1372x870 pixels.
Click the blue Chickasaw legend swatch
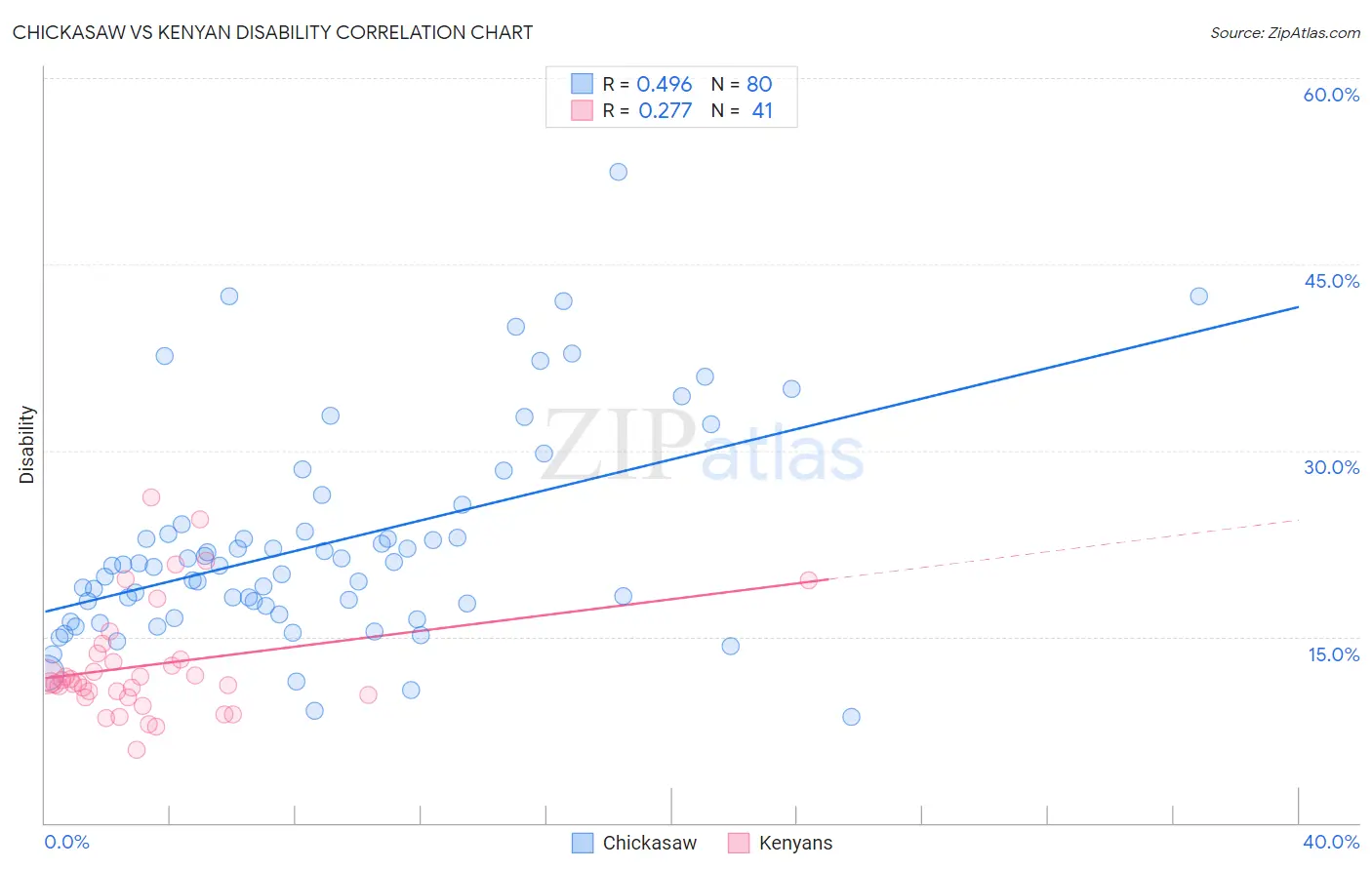583,843
